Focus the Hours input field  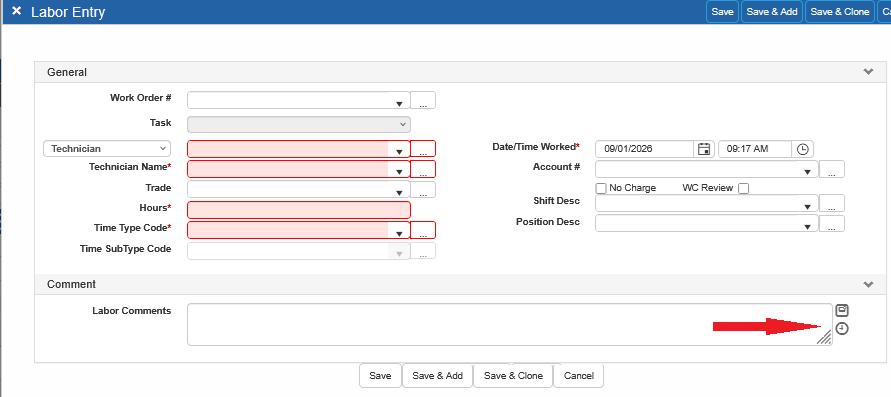(299, 210)
